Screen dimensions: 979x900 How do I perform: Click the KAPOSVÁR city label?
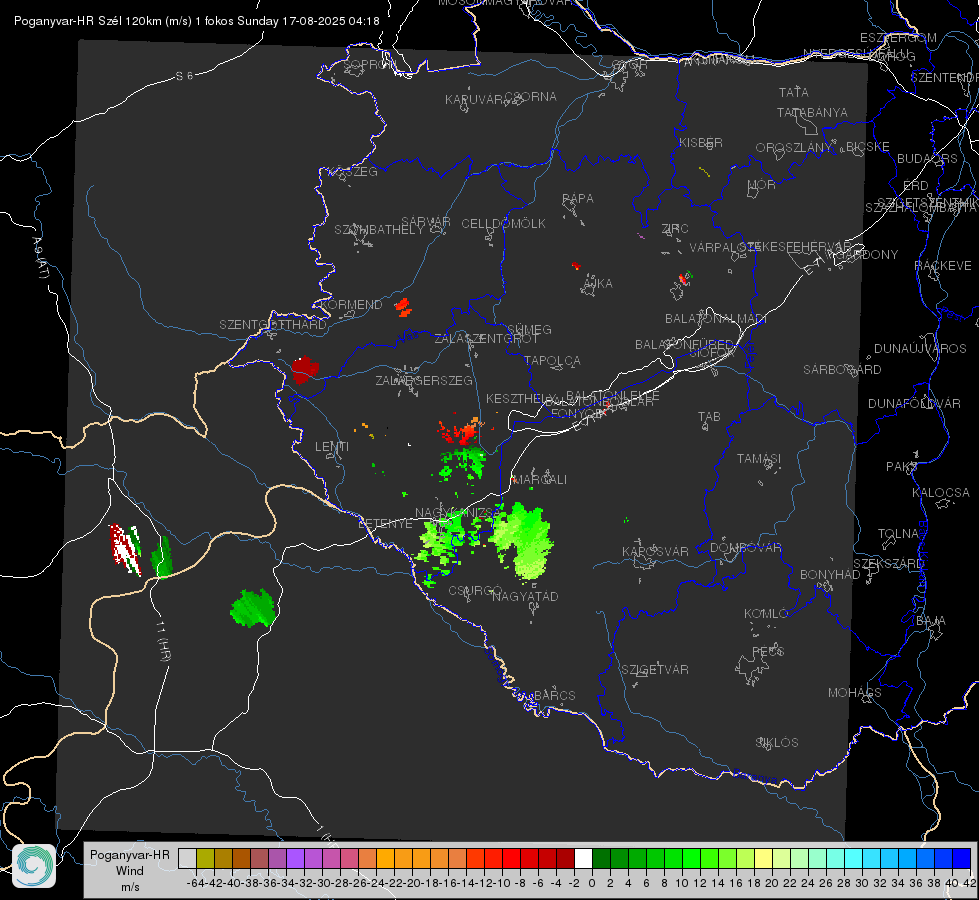coord(655,551)
